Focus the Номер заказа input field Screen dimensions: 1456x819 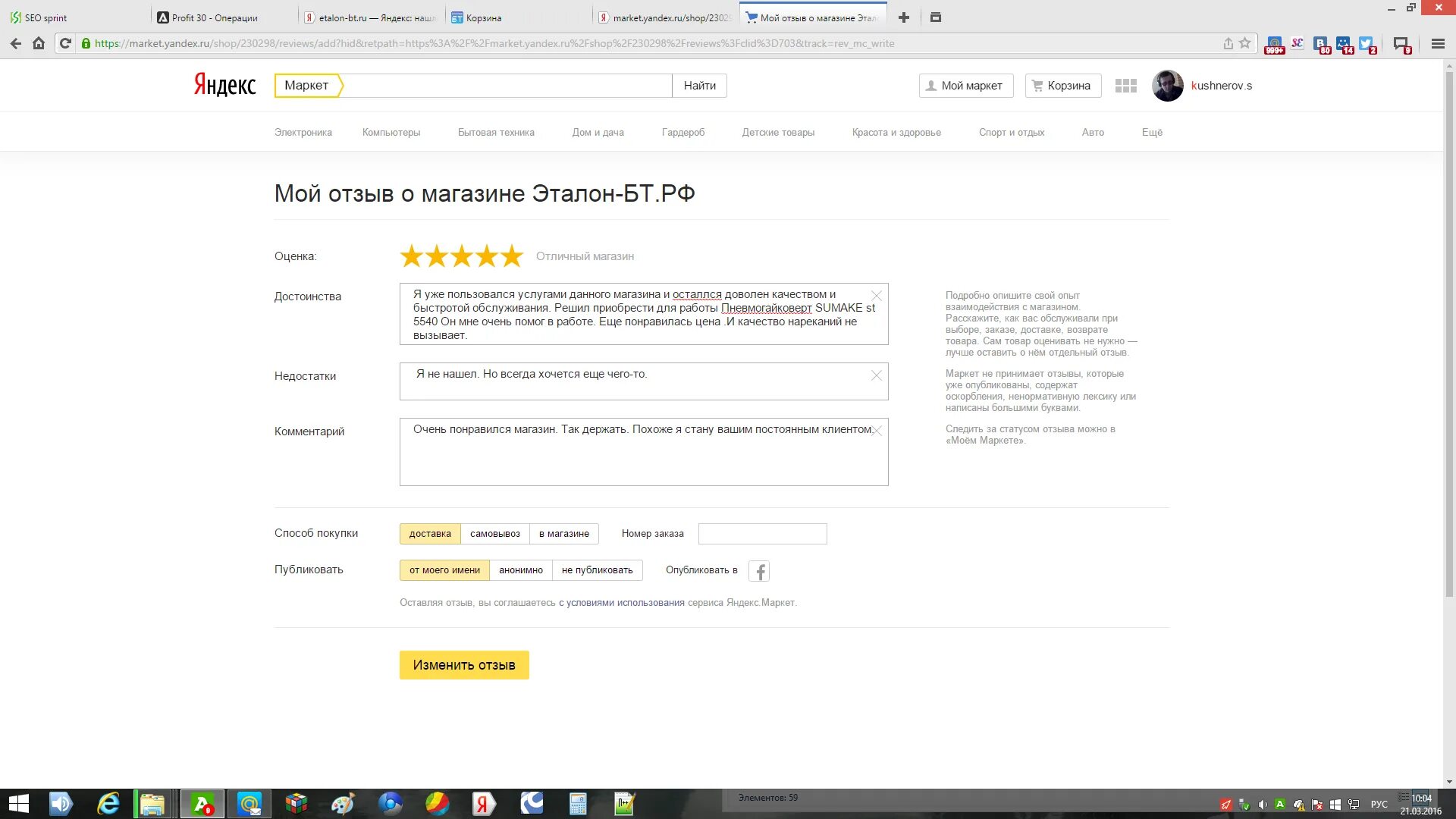pyautogui.click(x=762, y=534)
